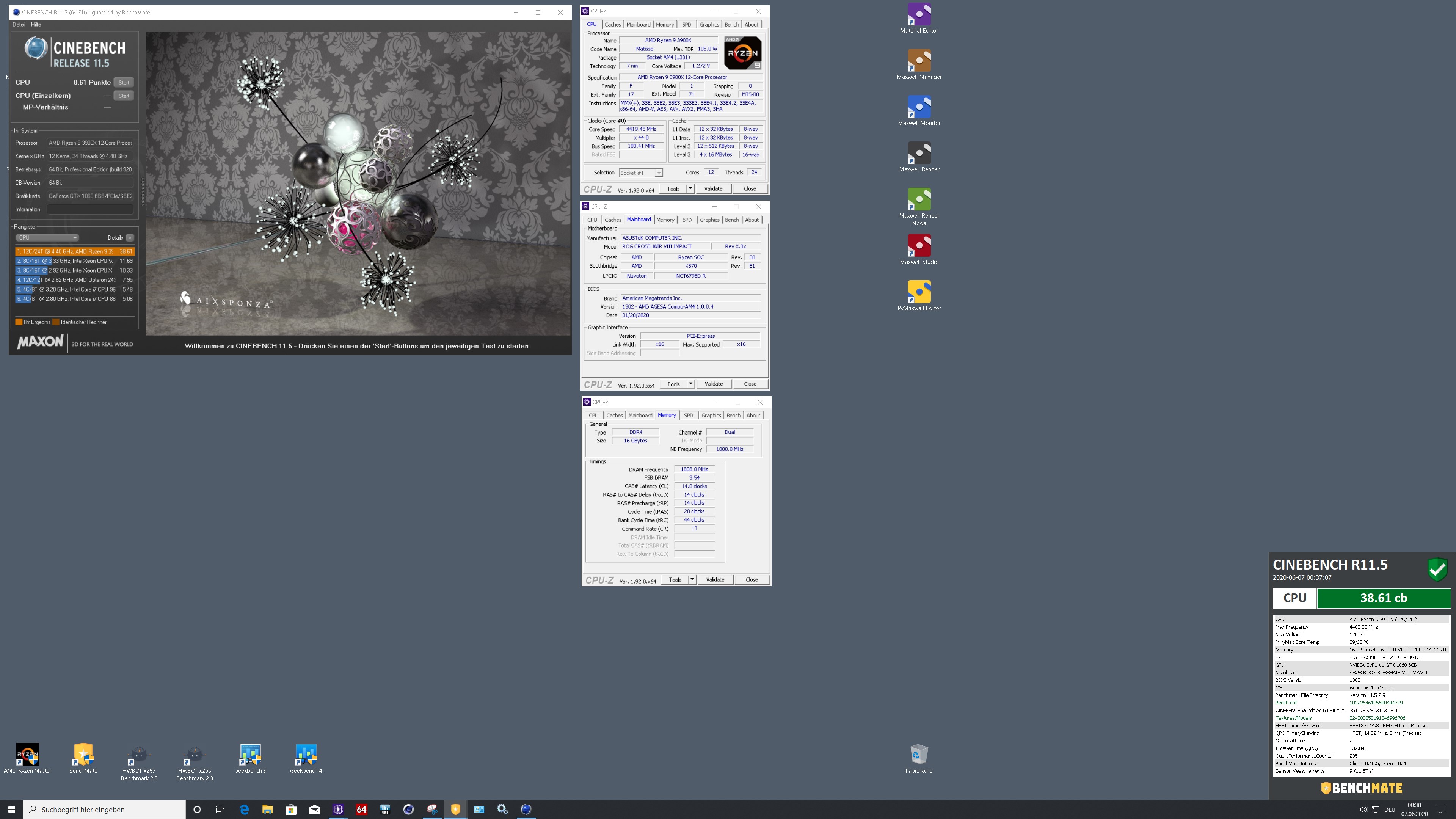Open Microsoft Store from the taskbar
Image resolution: width=1456 pixels, height=819 pixels.
click(291, 810)
